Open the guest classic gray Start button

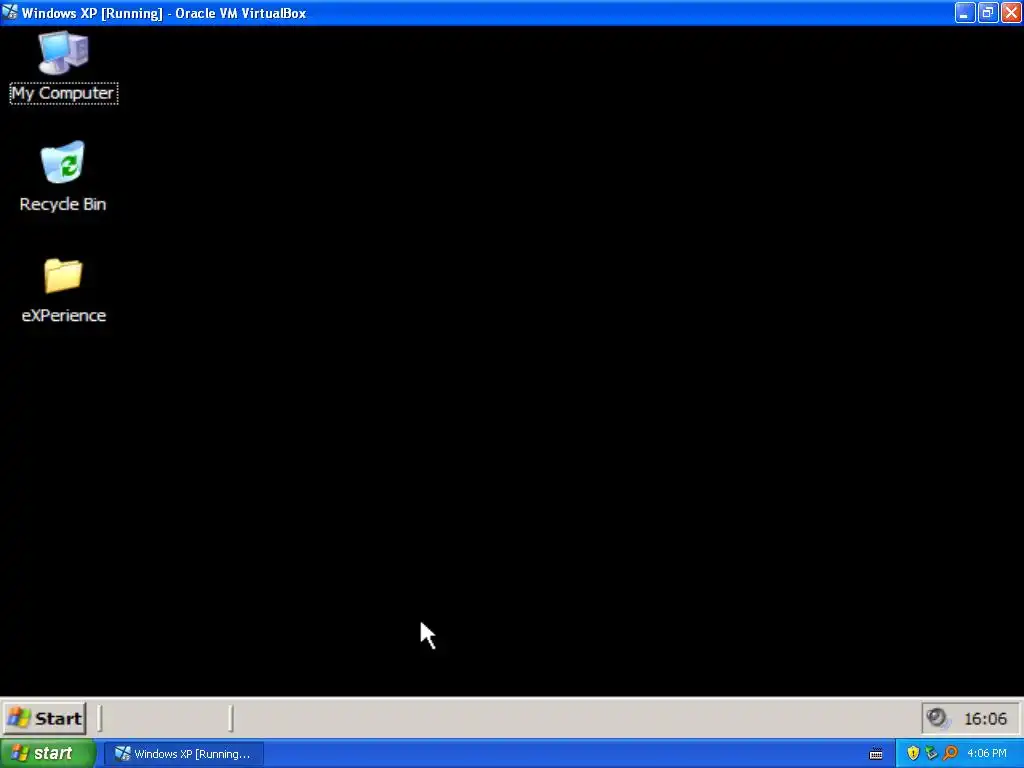pos(44,718)
